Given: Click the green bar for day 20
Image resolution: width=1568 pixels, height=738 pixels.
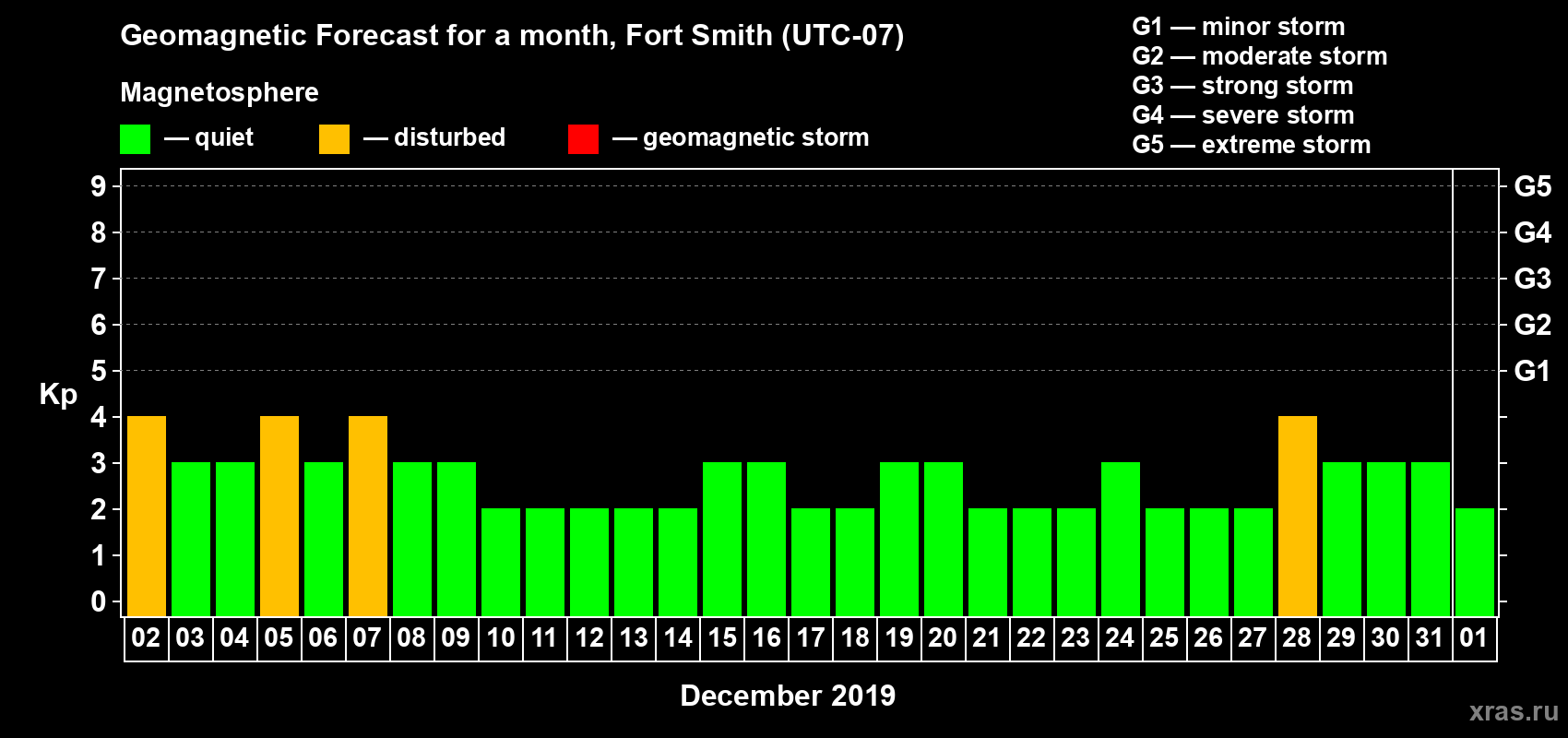Looking at the screenshot, I should click(944, 540).
